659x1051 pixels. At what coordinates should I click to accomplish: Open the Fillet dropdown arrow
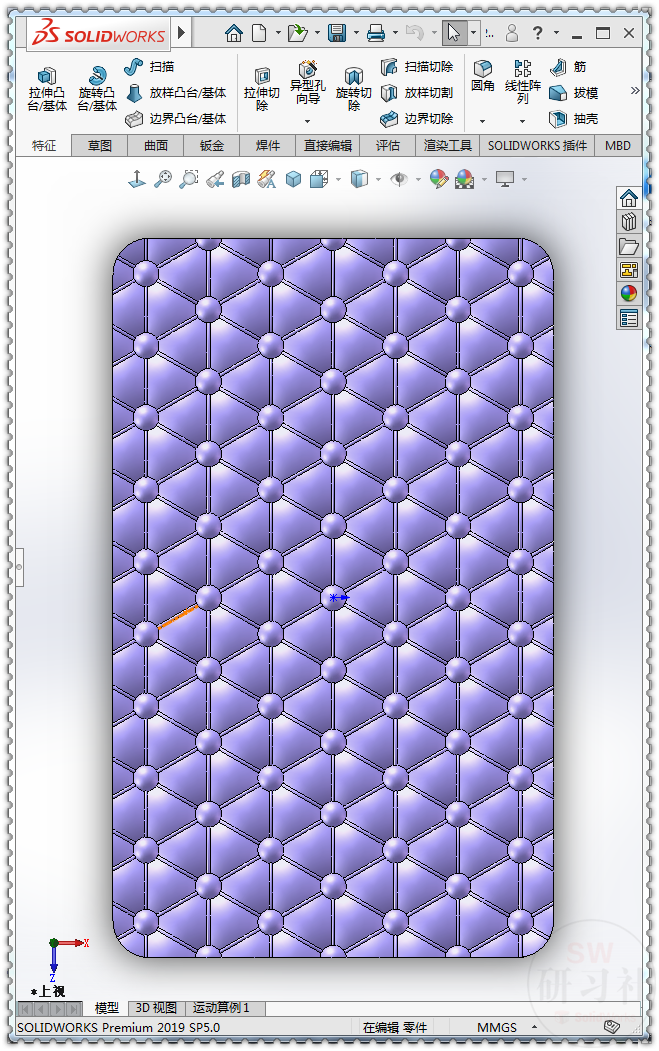(483, 121)
